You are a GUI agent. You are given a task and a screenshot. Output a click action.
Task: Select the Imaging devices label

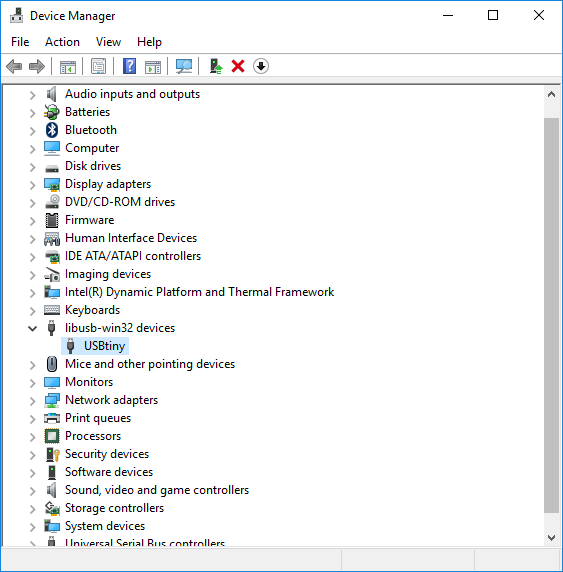(x=108, y=274)
